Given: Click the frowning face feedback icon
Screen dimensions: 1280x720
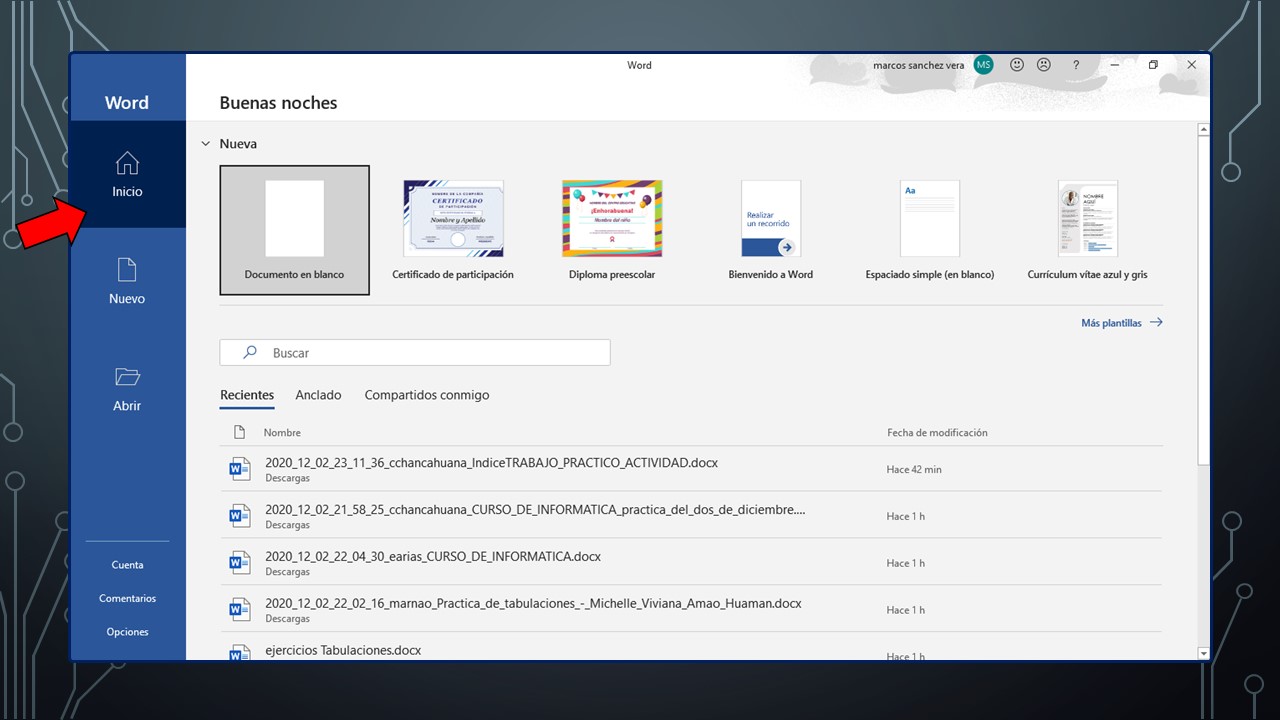Looking at the screenshot, I should click(x=1044, y=65).
